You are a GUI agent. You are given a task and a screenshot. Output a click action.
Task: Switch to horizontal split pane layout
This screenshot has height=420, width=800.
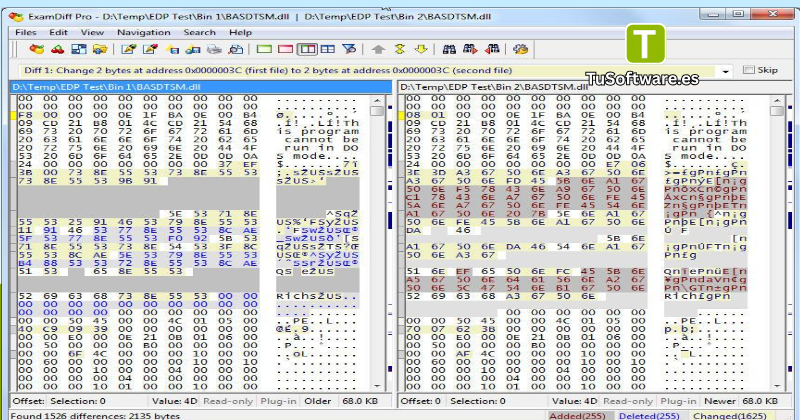tap(328, 50)
